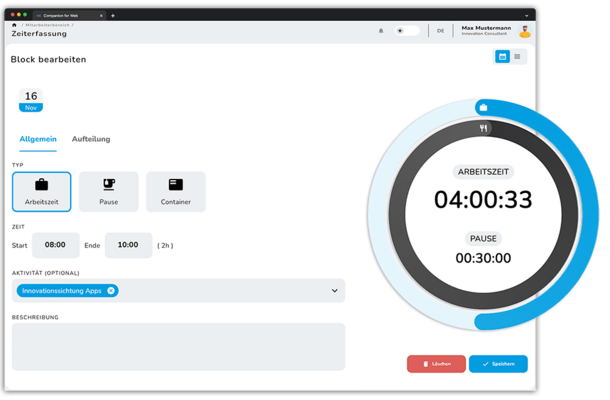610x400 pixels.
Task: Remove the Innovationssichtung Apps tag
Action: click(x=111, y=291)
